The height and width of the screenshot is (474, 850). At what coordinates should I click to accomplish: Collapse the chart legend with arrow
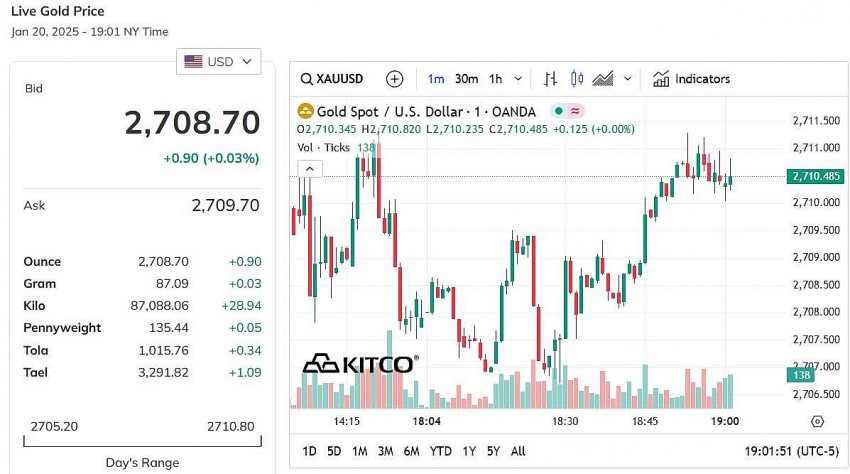tap(309, 168)
